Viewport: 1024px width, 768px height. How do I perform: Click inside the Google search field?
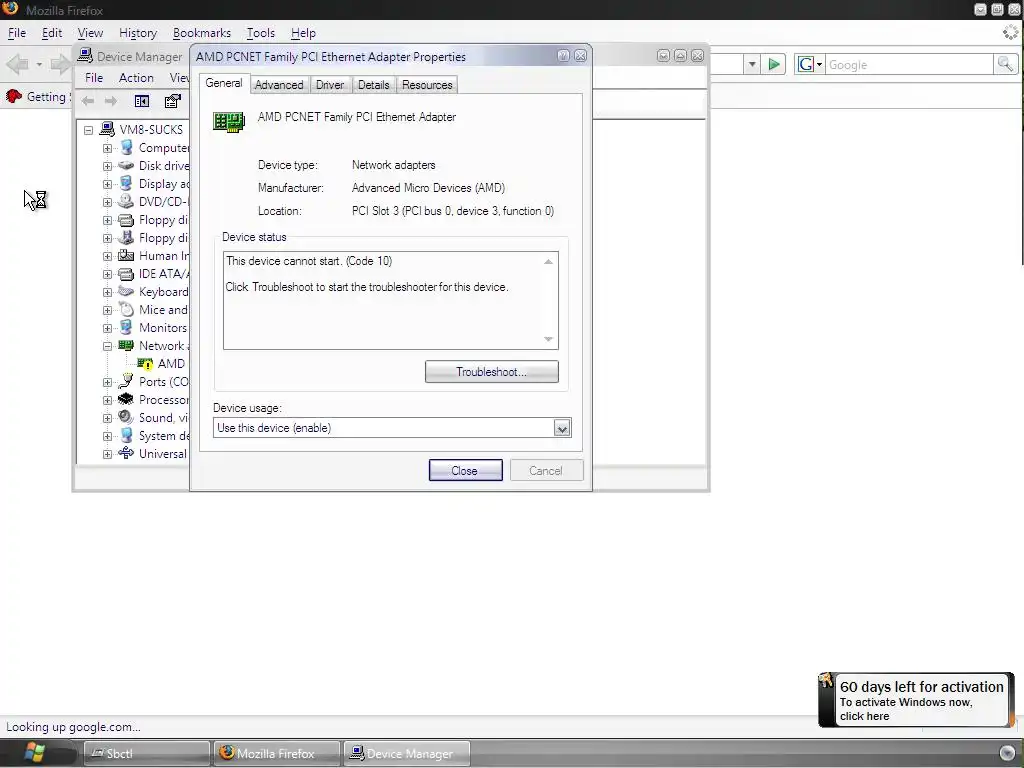coord(909,65)
